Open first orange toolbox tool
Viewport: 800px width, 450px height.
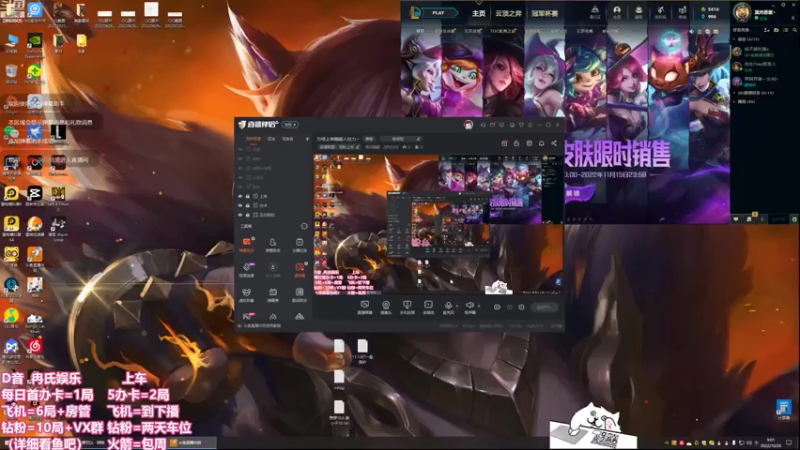tap(247, 244)
